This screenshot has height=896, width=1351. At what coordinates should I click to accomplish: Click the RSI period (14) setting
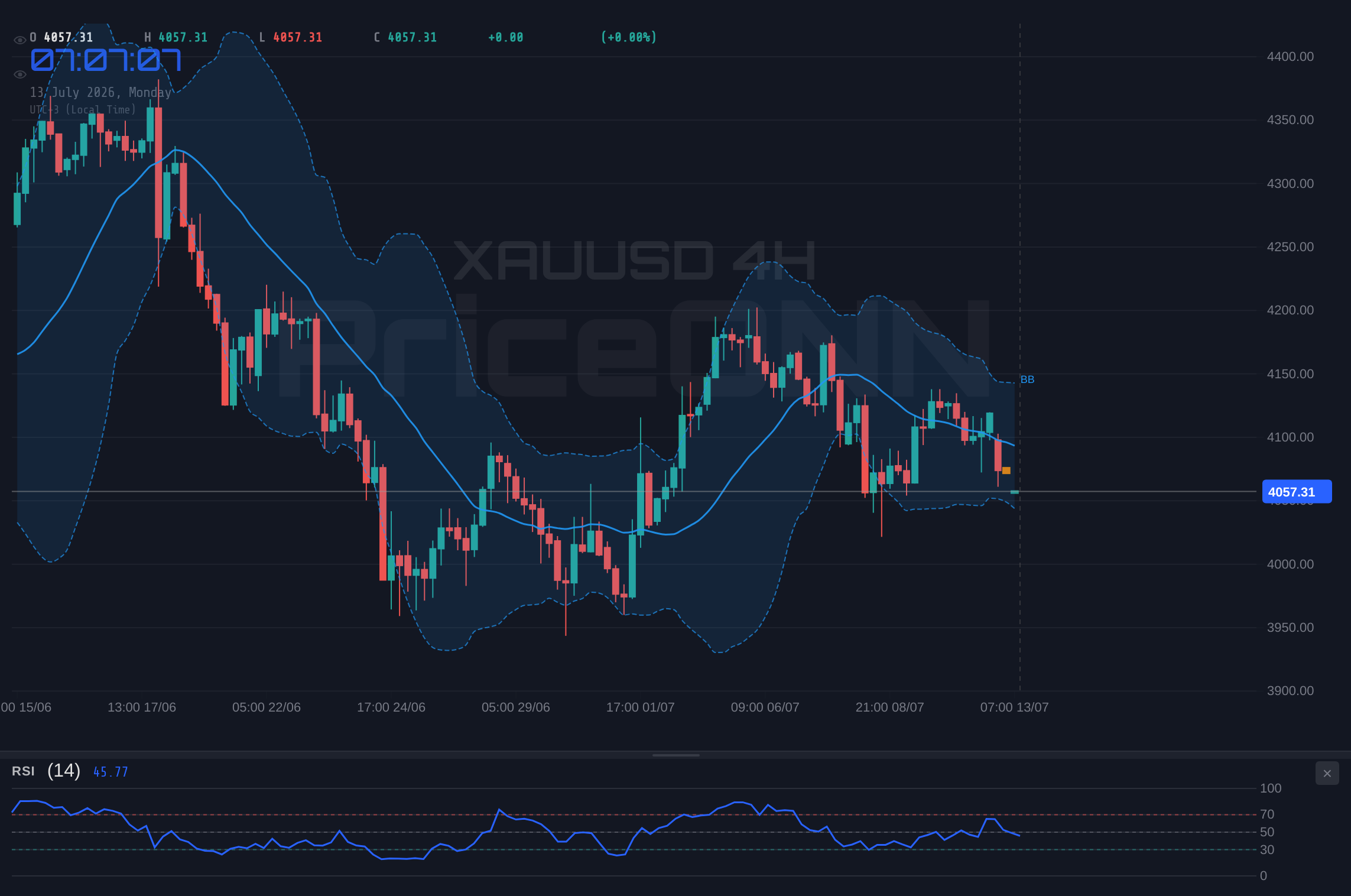click(64, 771)
